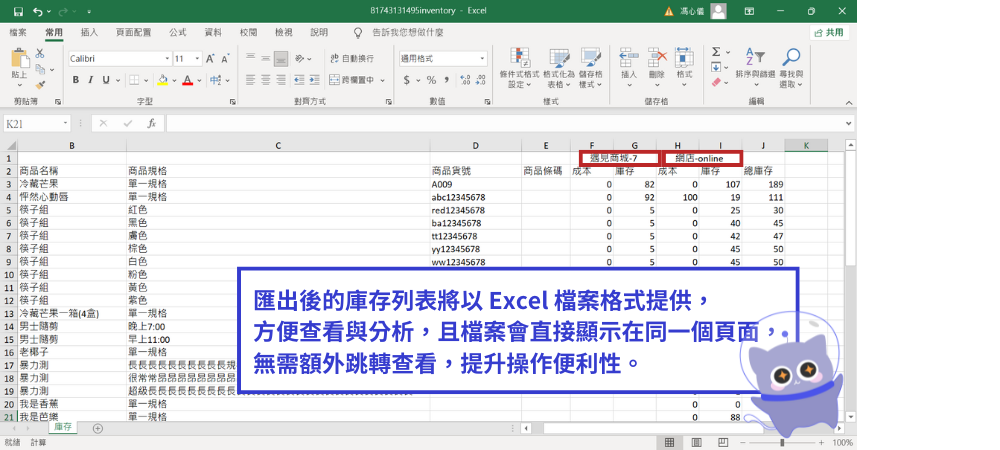
Task: Toggle Italic formatting
Action: (91, 80)
